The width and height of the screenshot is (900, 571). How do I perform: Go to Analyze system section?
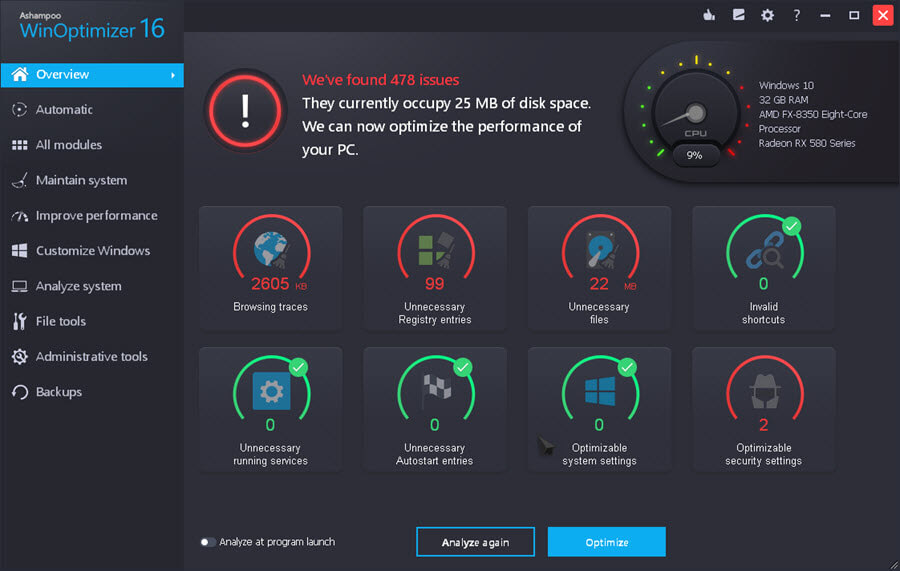79,286
